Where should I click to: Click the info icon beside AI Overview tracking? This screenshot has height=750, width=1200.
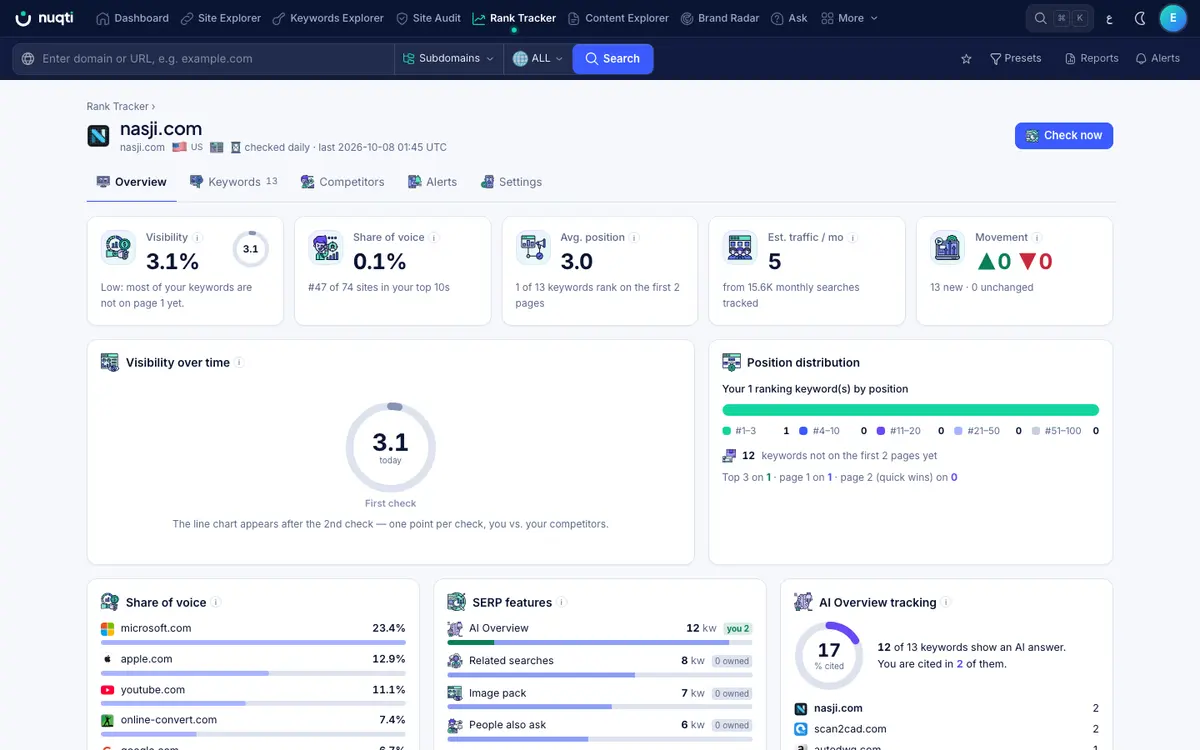pyautogui.click(x=946, y=603)
